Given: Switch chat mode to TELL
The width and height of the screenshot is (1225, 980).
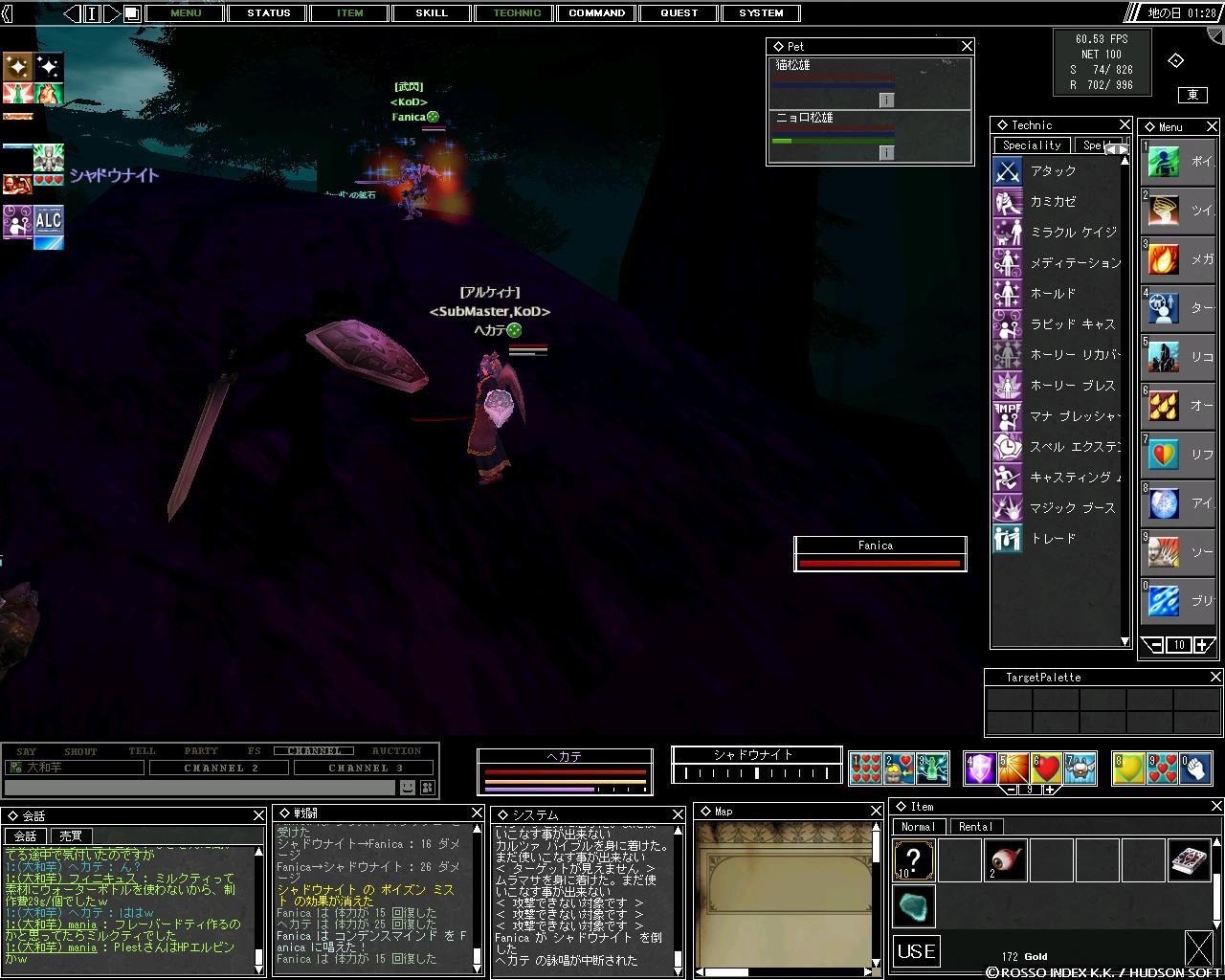Looking at the screenshot, I should (x=142, y=751).
